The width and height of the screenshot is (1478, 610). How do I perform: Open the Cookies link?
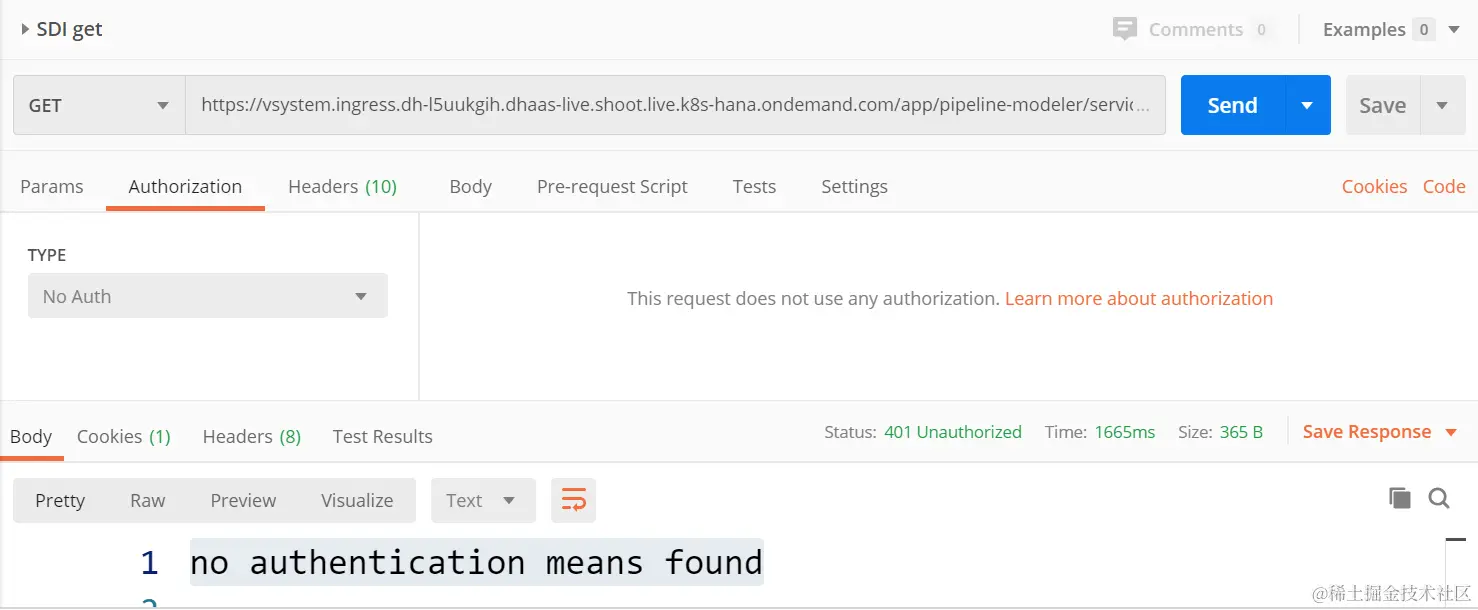coord(1374,186)
